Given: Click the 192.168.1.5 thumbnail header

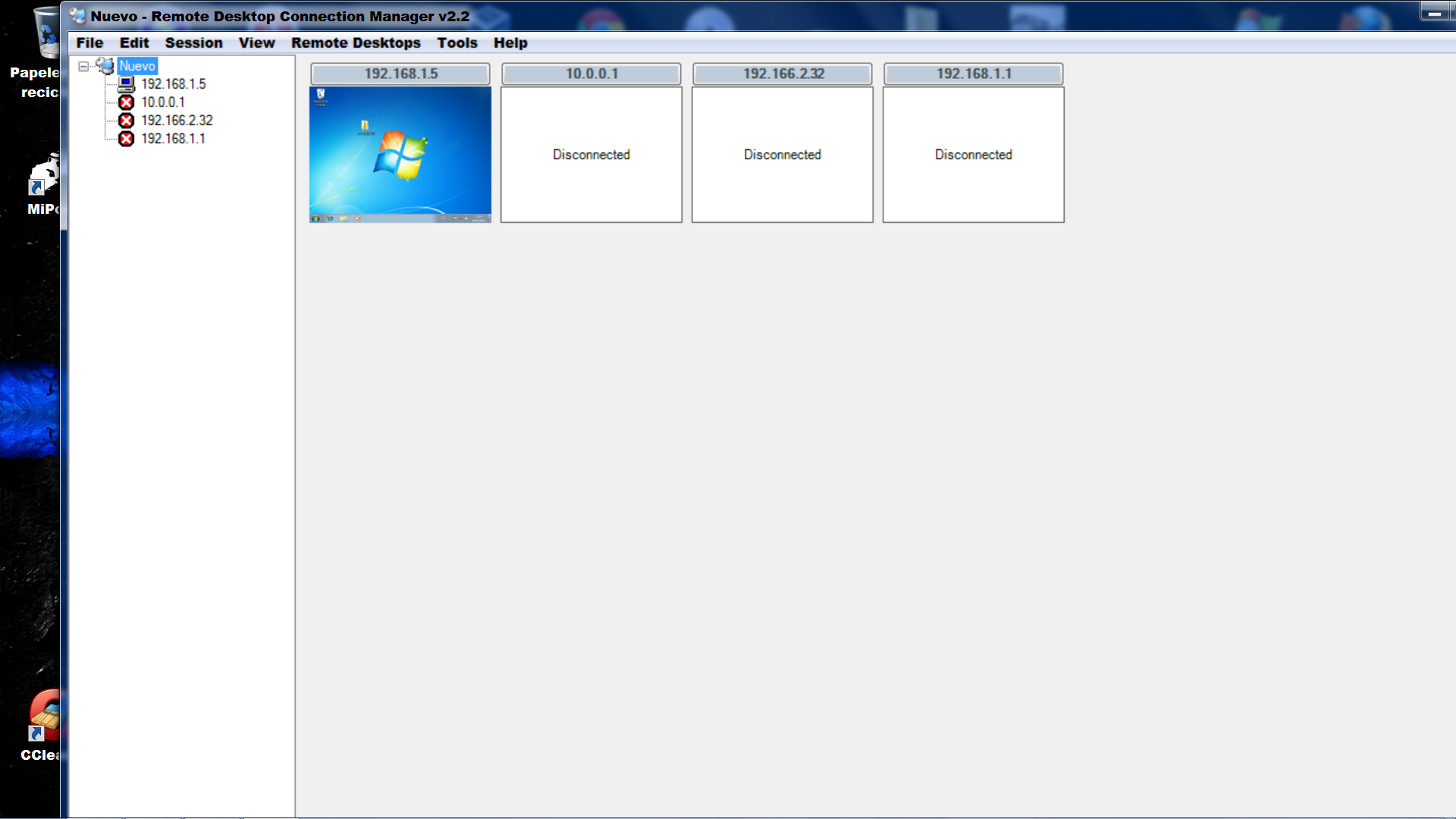Looking at the screenshot, I should coord(400,74).
